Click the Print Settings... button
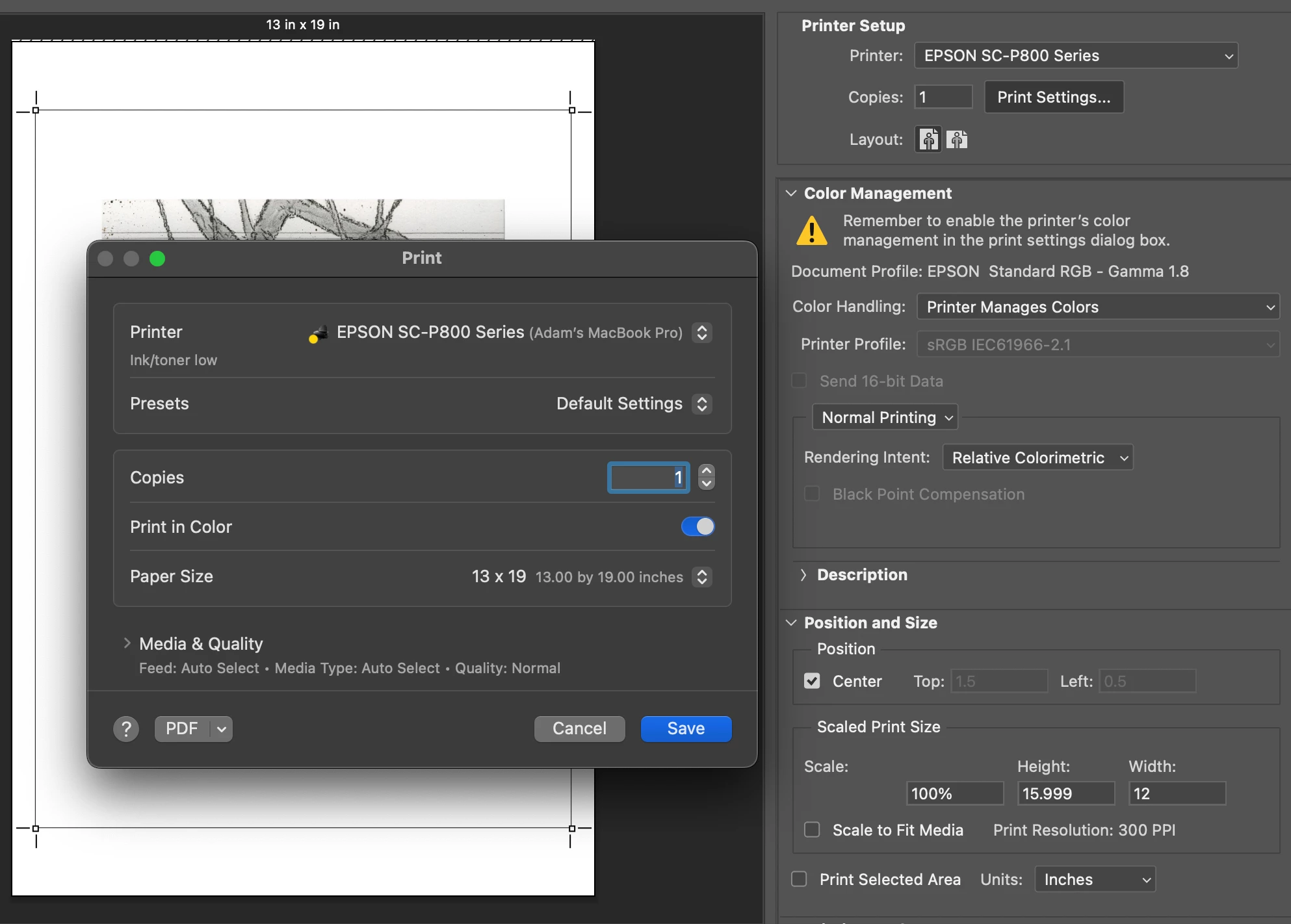1291x924 pixels. [x=1053, y=97]
